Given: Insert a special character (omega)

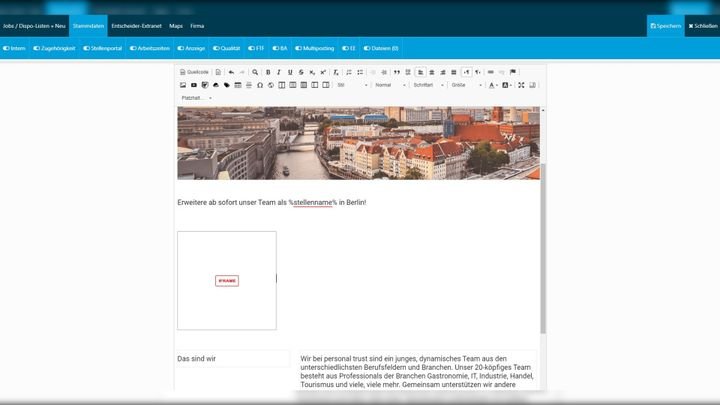Looking at the screenshot, I should 260,85.
